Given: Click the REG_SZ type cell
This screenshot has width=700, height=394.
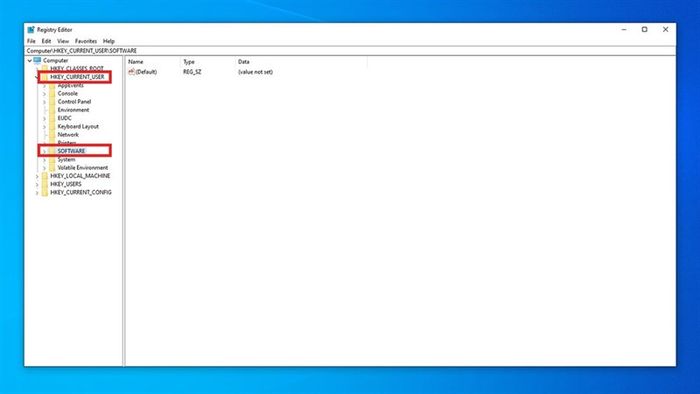Looking at the screenshot, I should click(192, 71).
